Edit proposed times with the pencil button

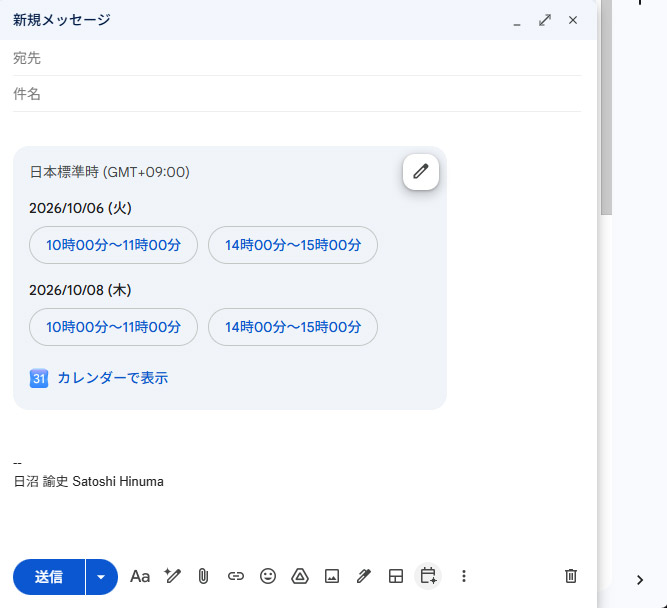421,172
